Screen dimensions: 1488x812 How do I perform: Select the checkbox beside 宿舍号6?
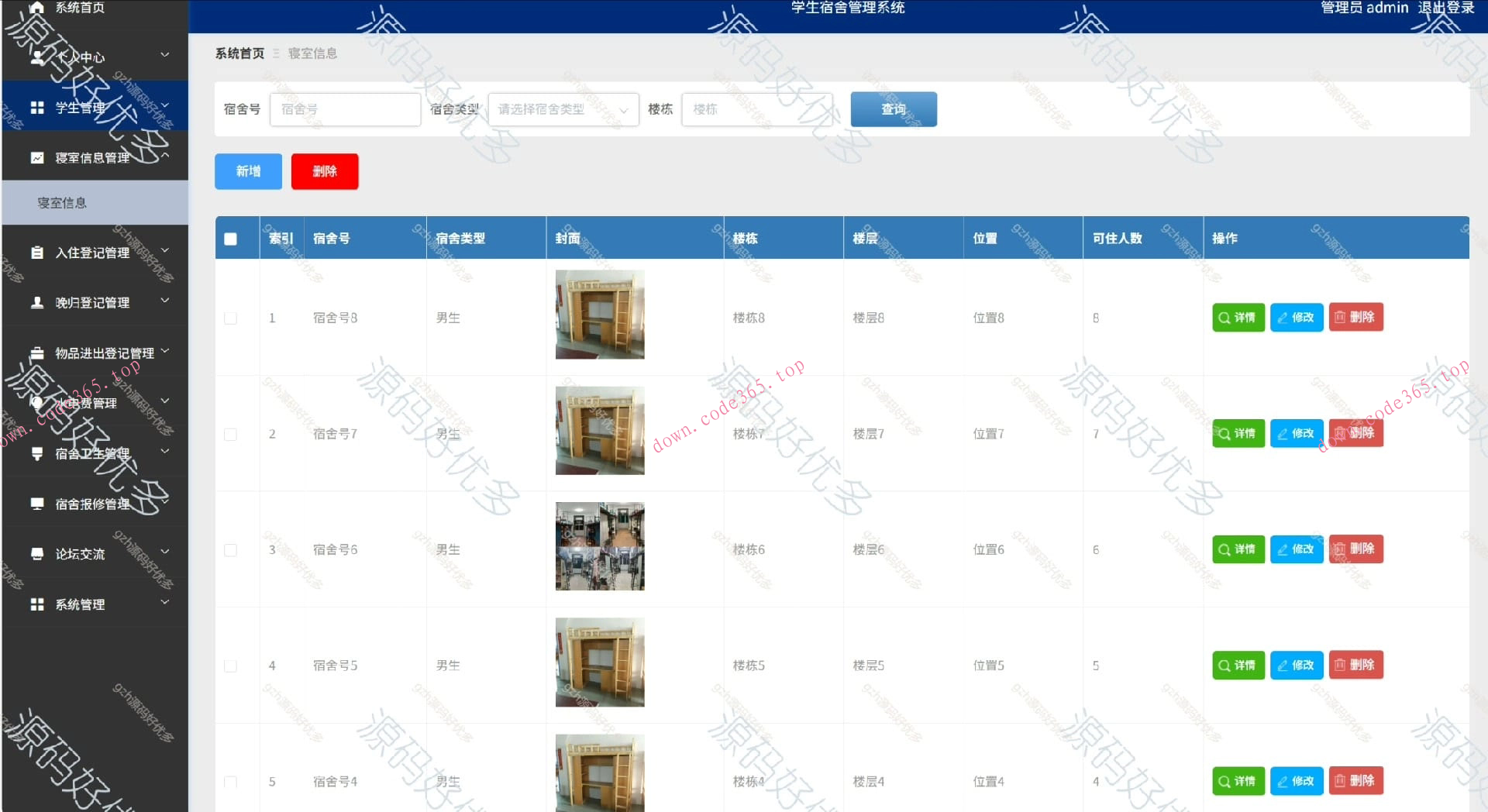[x=229, y=550]
